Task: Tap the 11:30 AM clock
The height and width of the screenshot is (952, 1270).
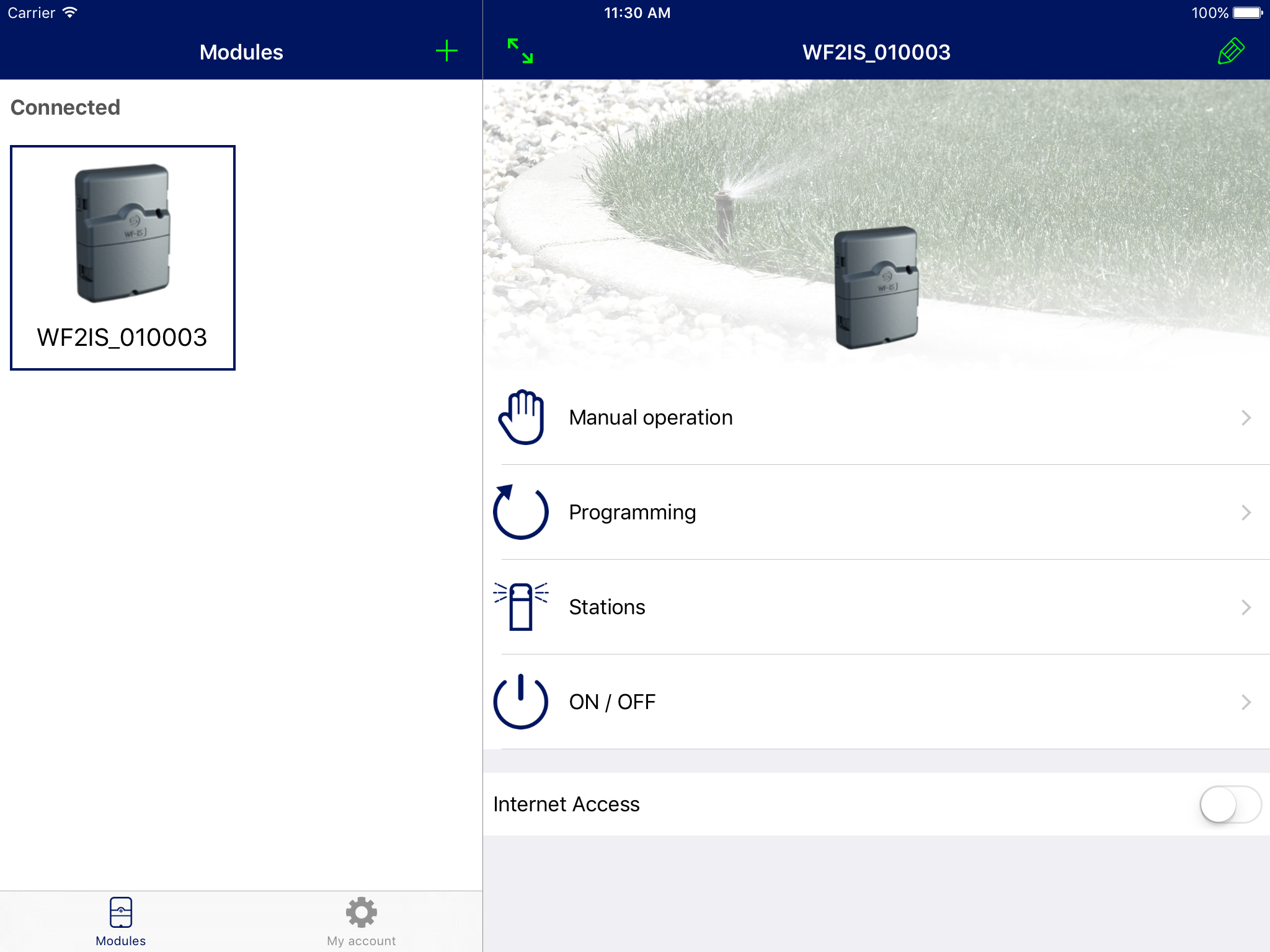Action: click(637, 12)
